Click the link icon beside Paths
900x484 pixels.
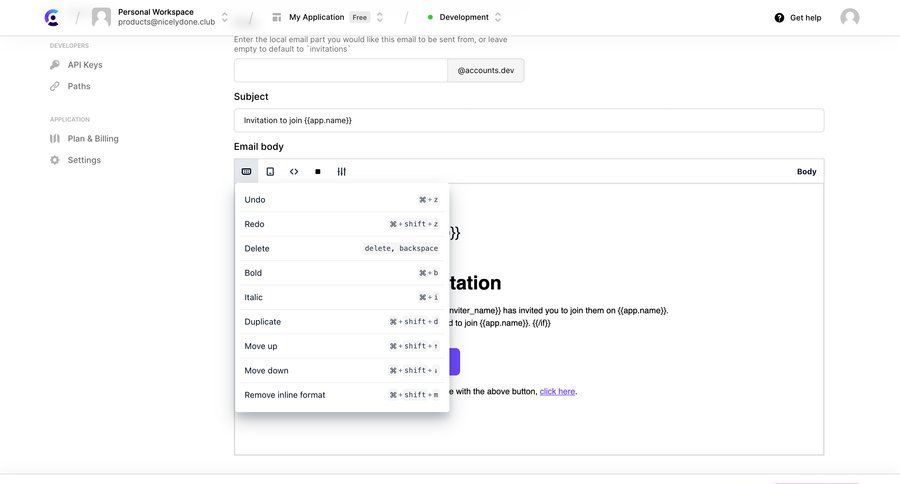coord(55,86)
